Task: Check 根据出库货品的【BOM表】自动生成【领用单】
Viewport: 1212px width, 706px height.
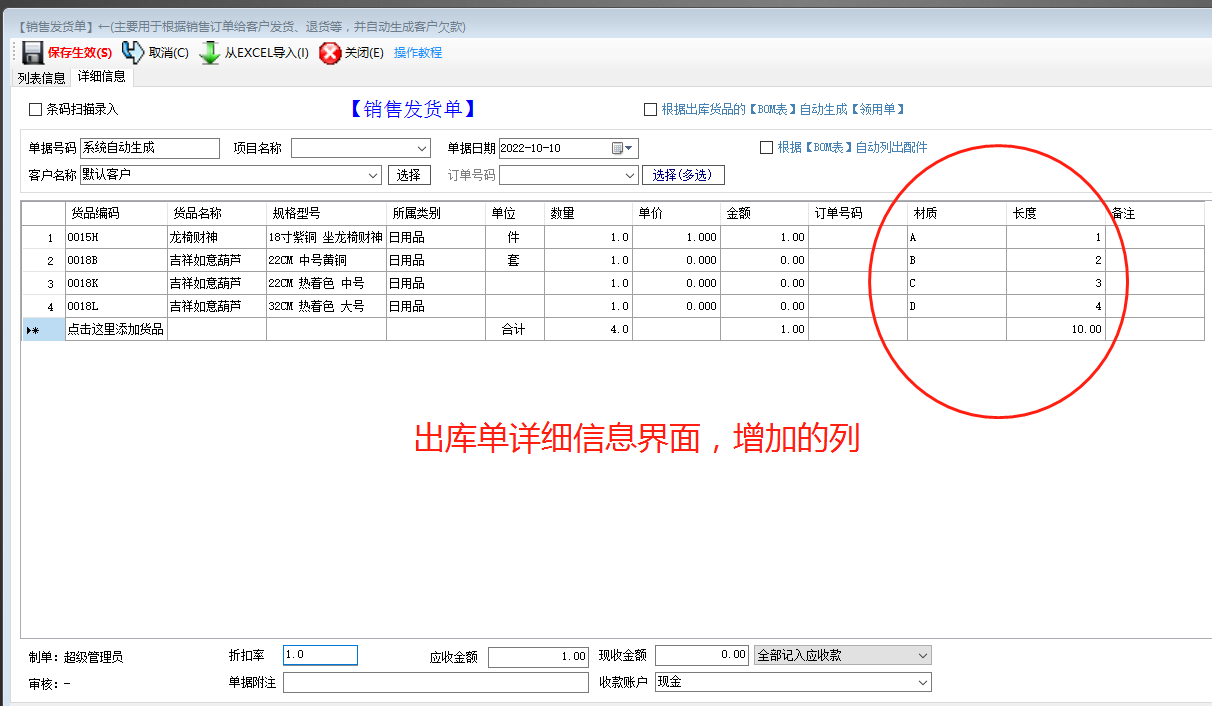Action: (649, 109)
